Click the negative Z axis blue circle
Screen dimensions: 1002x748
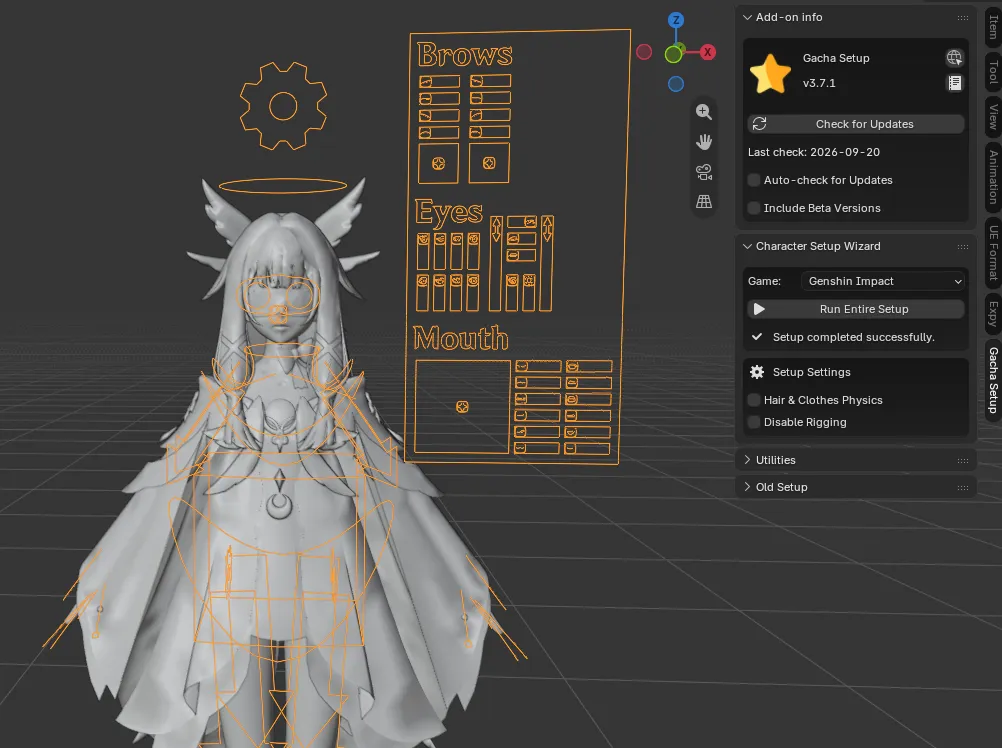pos(676,84)
